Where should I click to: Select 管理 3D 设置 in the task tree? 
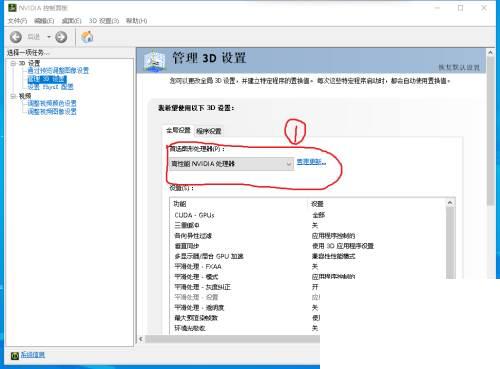click(x=47, y=79)
